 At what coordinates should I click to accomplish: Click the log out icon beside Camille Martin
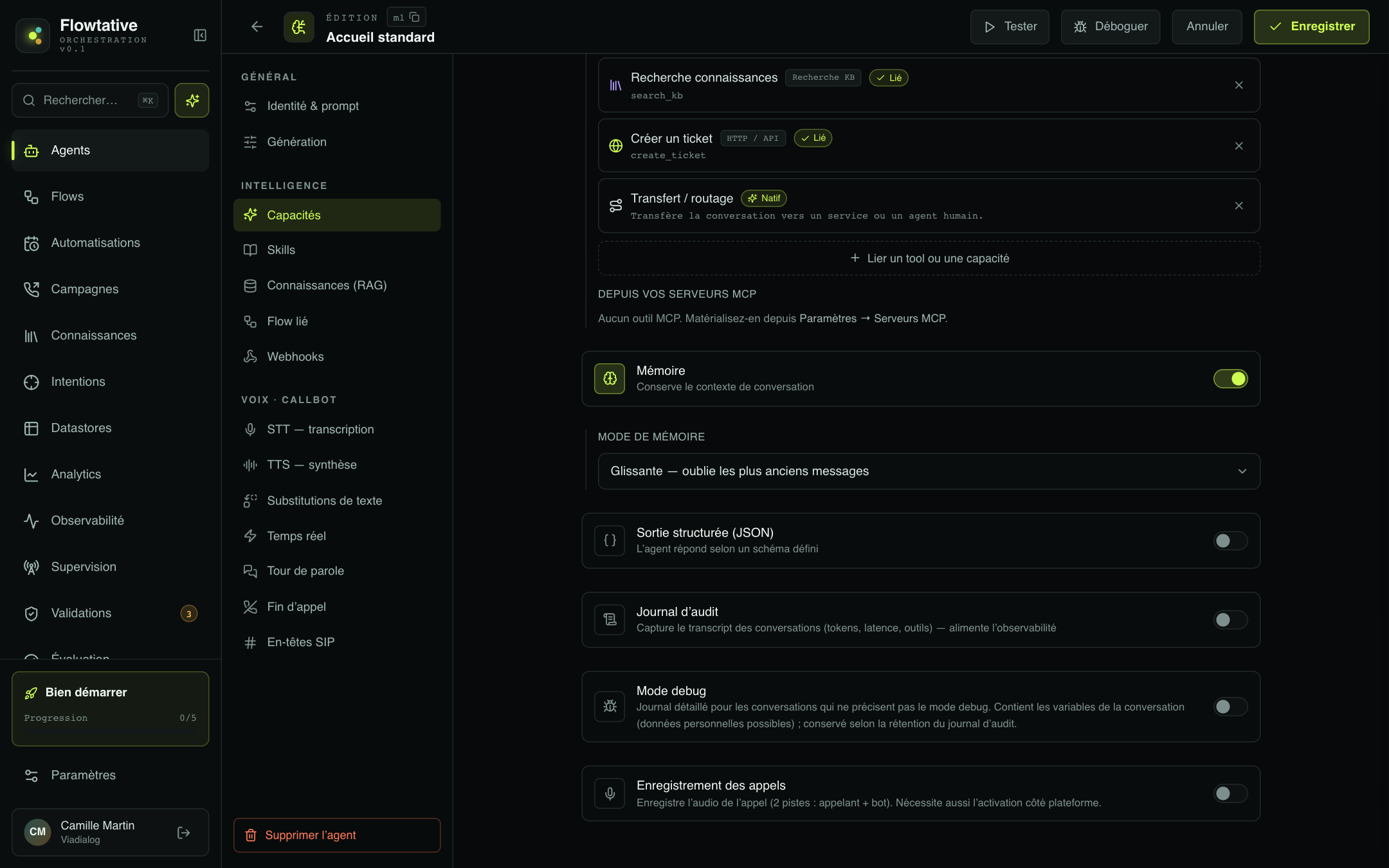click(183, 833)
